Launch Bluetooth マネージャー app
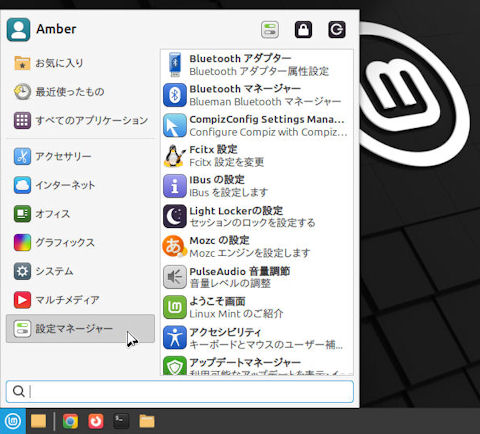Image resolution: width=480 pixels, height=434 pixels. coord(257,95)
